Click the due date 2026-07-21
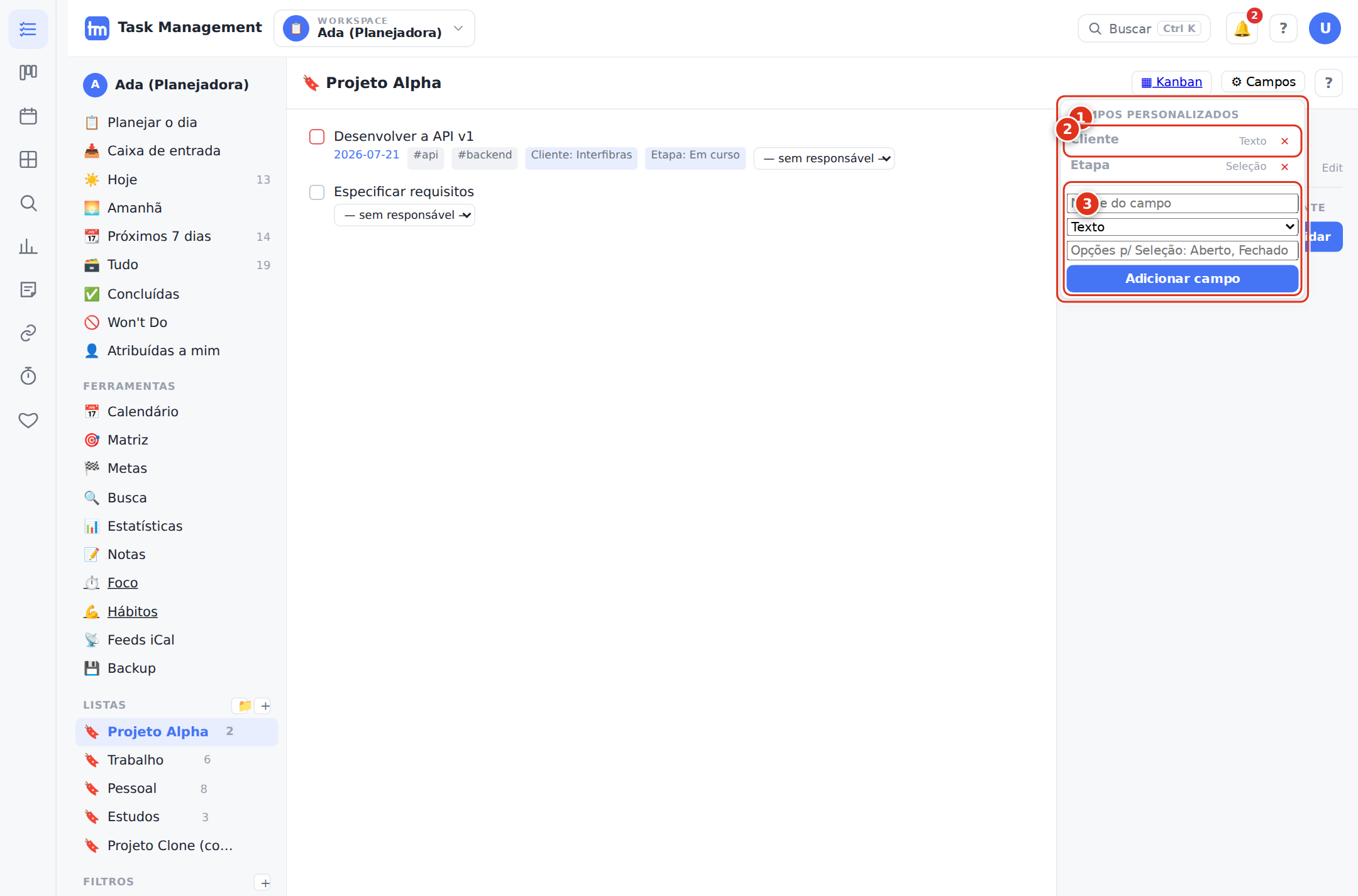Viewport: 1358px width, 896px height. point(367,155)
